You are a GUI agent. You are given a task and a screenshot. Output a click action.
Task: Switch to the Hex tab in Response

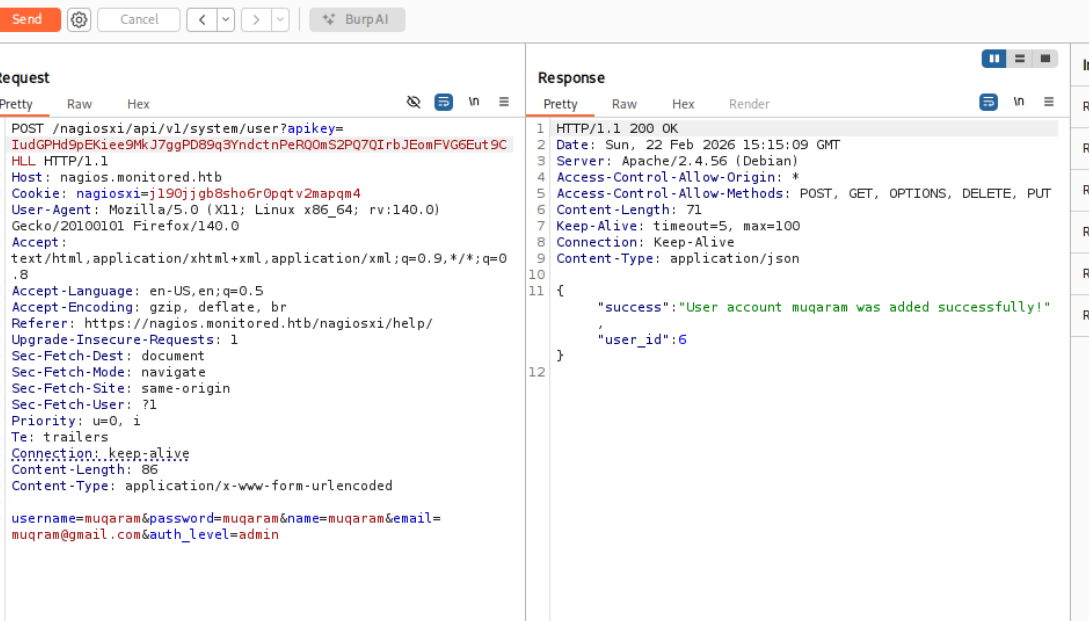pos(683,104)
